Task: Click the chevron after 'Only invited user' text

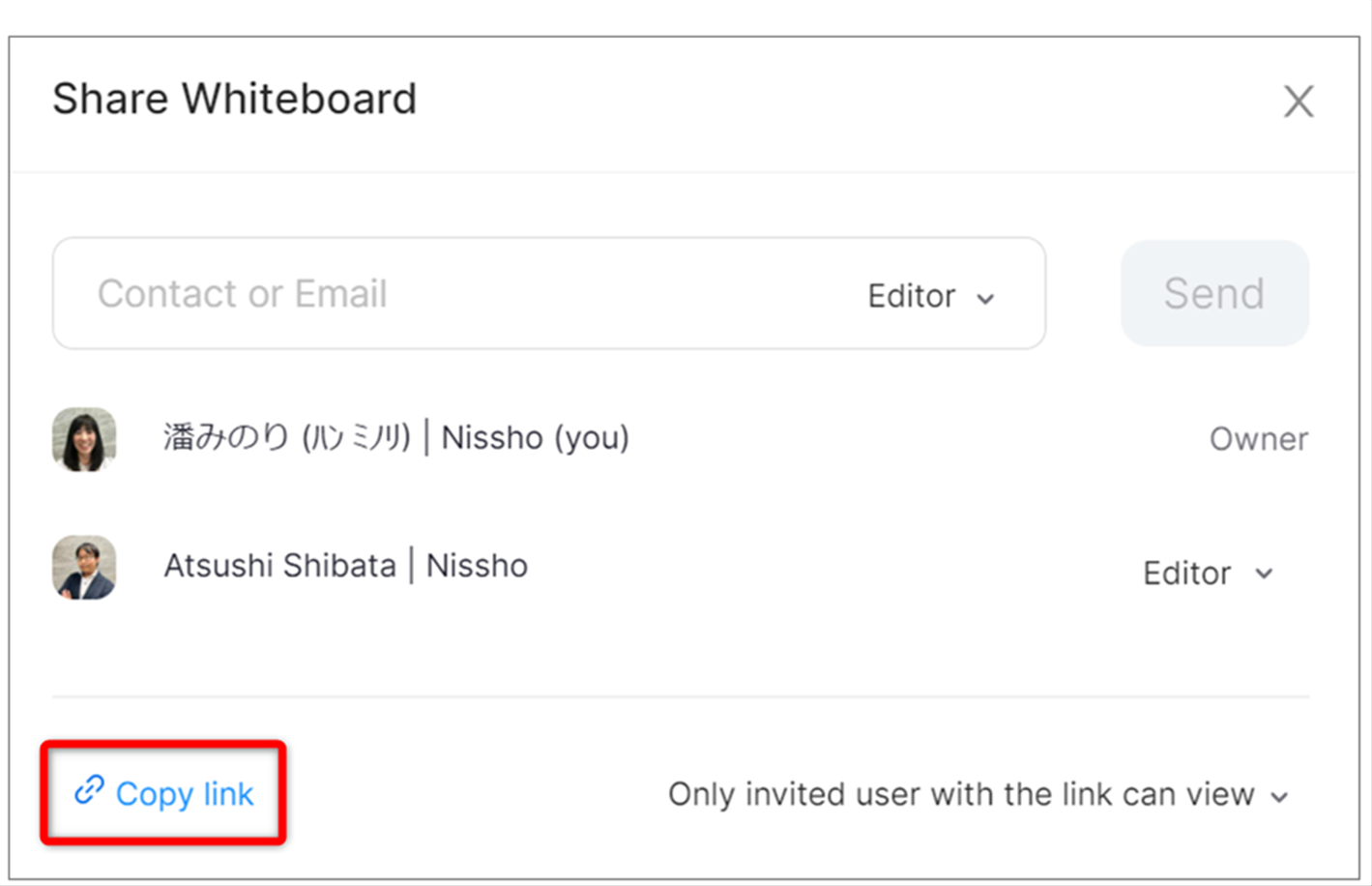Action: click(1279, 798)
